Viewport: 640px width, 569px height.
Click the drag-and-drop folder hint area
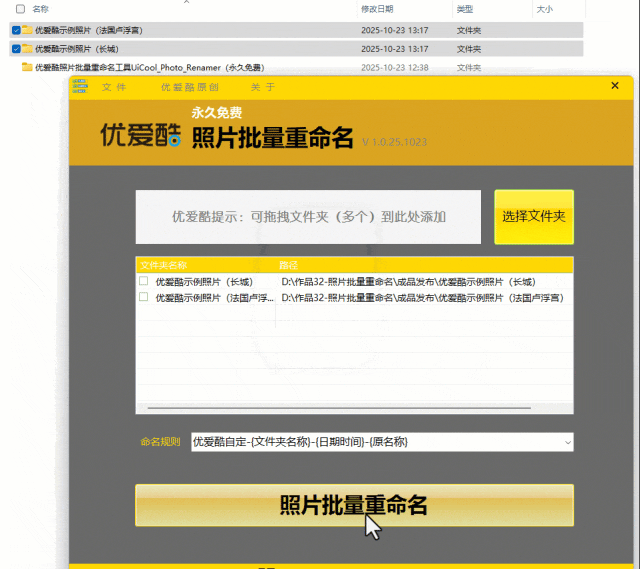[x=308, y=217]
